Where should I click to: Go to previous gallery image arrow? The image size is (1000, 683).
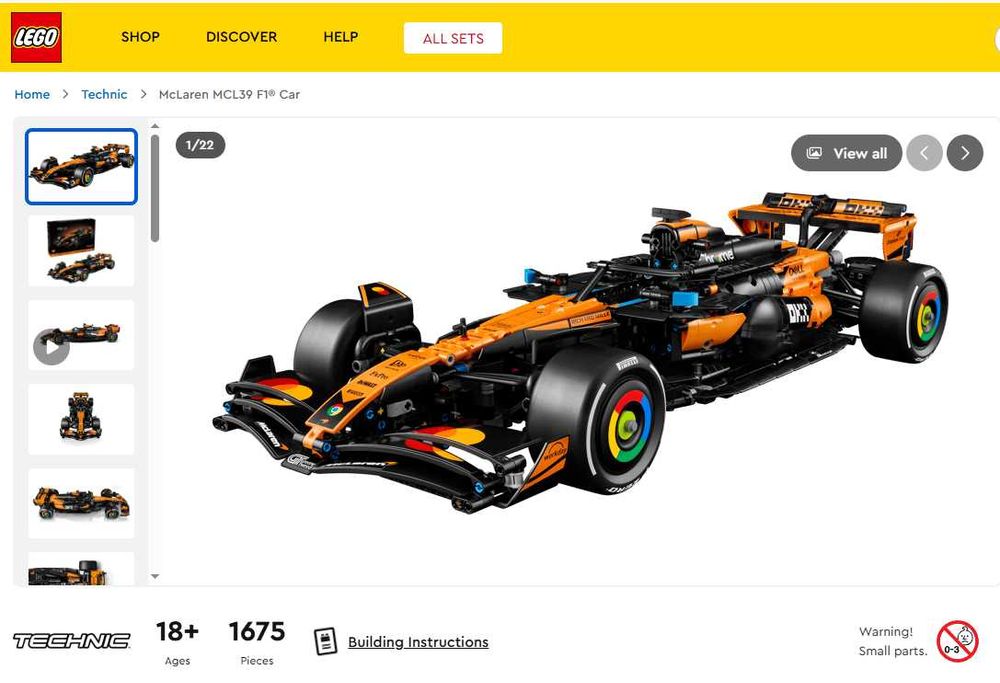pos(923,153)
